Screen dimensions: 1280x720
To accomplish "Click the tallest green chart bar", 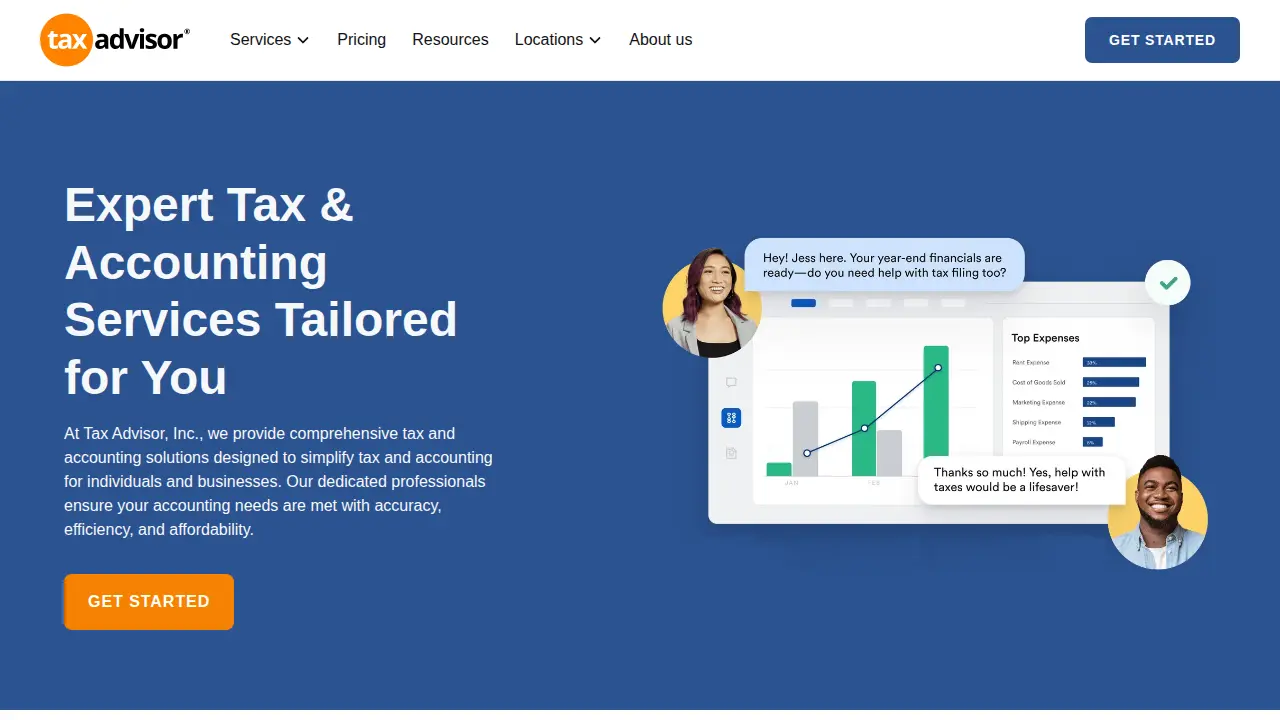I will 936,411.
